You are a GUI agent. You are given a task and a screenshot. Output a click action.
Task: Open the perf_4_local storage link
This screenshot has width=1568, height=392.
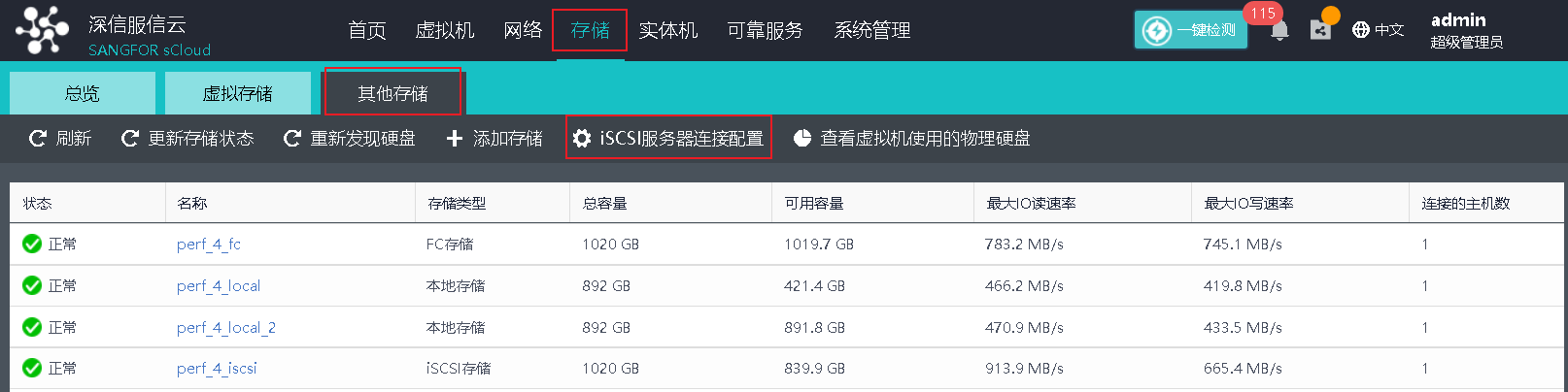[x=219, y=285]
